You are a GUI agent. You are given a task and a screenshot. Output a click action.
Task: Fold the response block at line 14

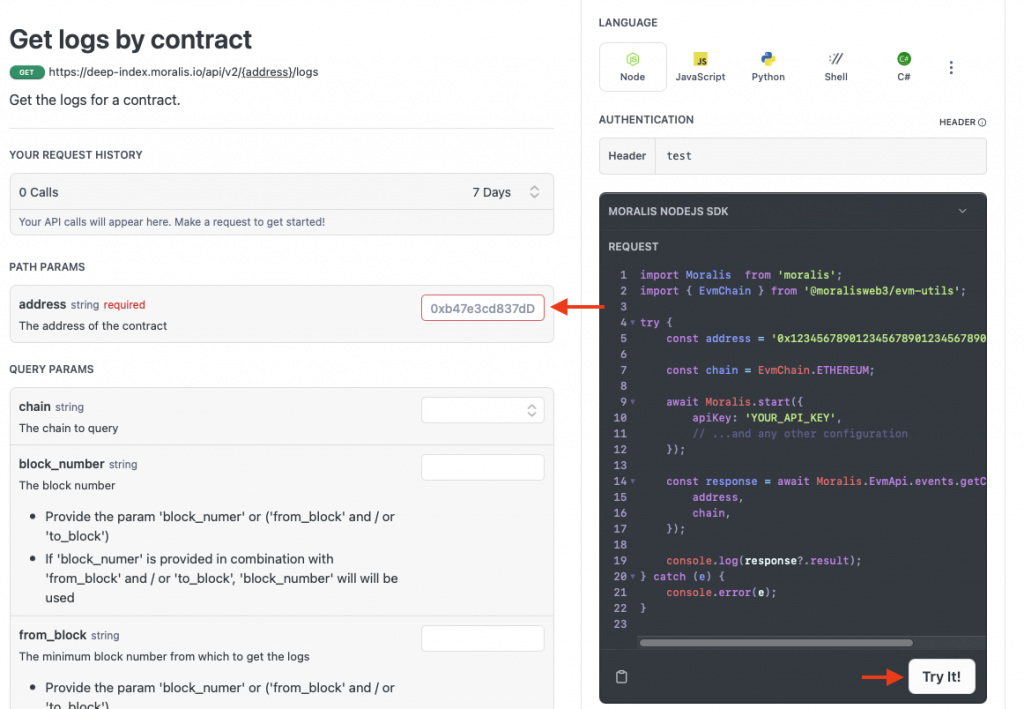(632, 481)
